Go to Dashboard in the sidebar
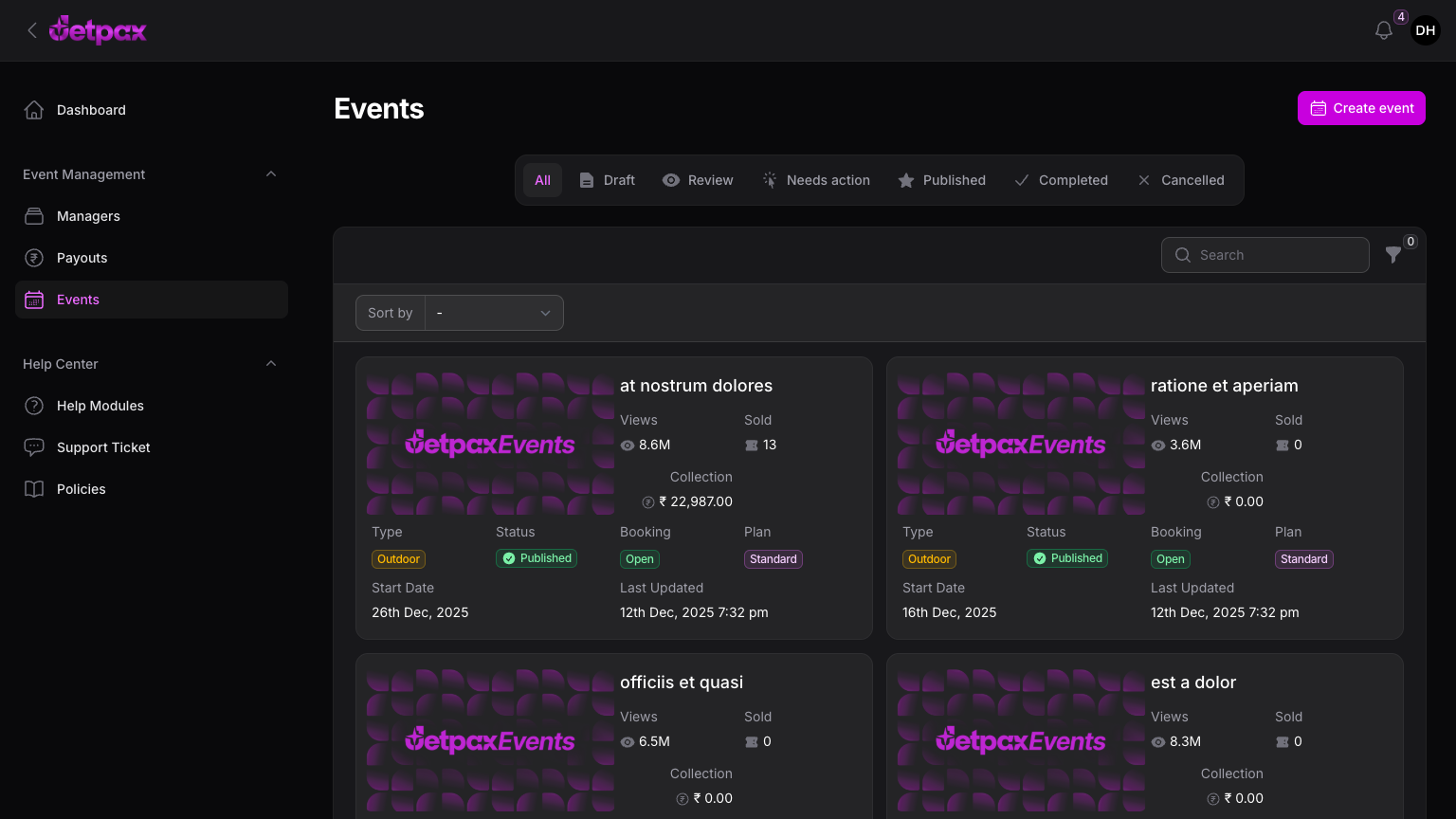Image resolution: width=1456 pixels, height=819 pixels. tap(152, 110)
